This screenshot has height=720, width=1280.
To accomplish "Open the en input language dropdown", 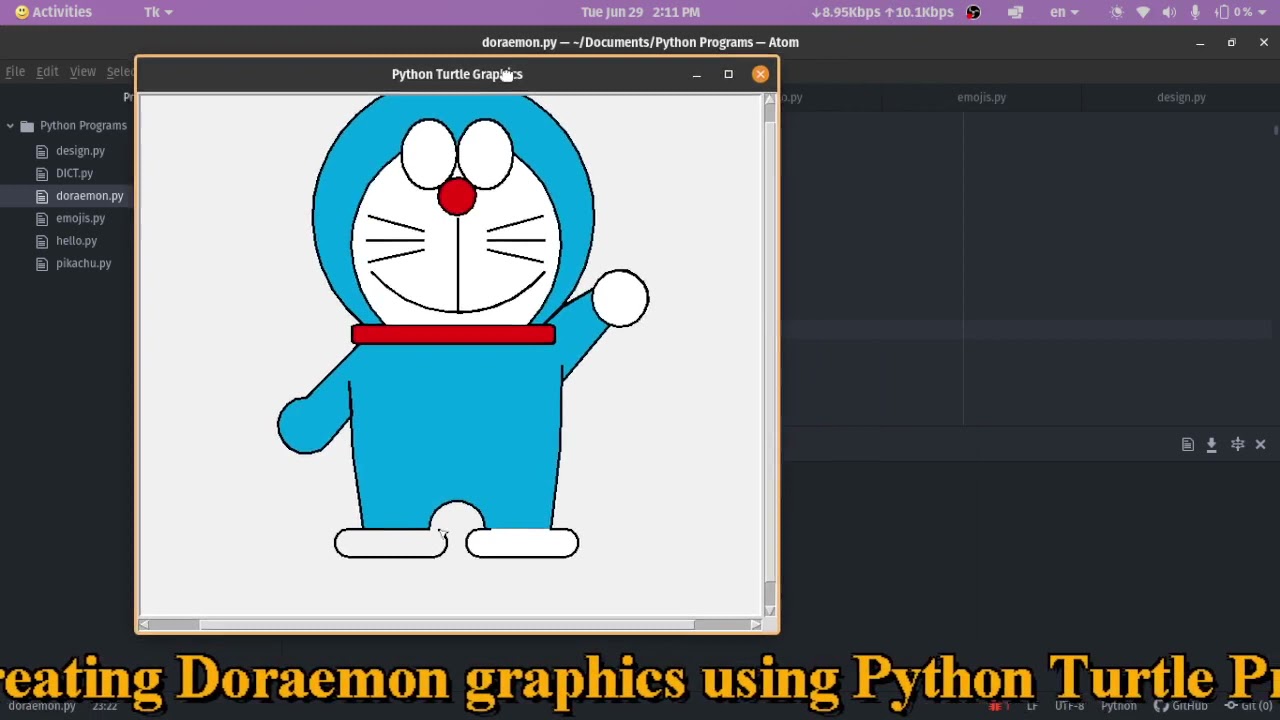I will 1064,12.
